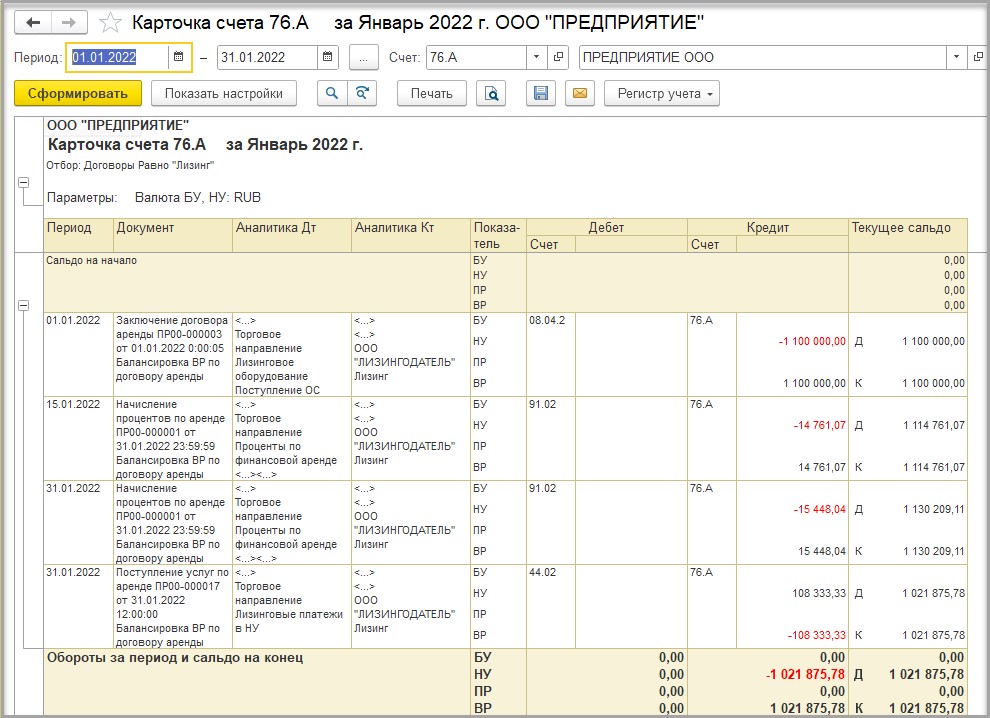Viewport: 990px width, 718px height.
Task: Open print preview of the report
Action: [491, 93]
